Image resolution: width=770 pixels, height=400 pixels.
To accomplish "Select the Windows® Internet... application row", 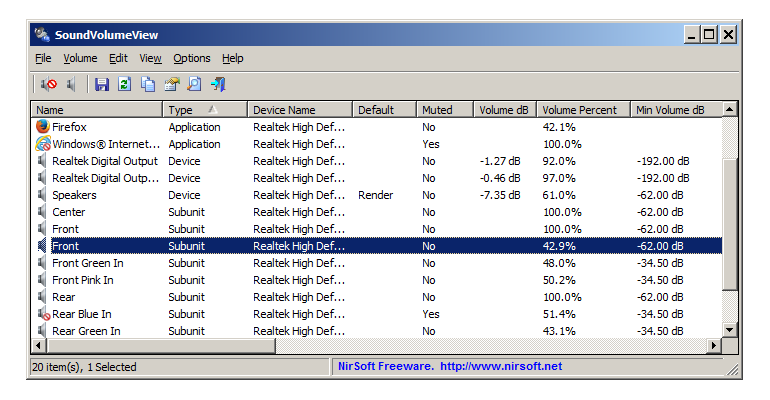I will 377,144.
